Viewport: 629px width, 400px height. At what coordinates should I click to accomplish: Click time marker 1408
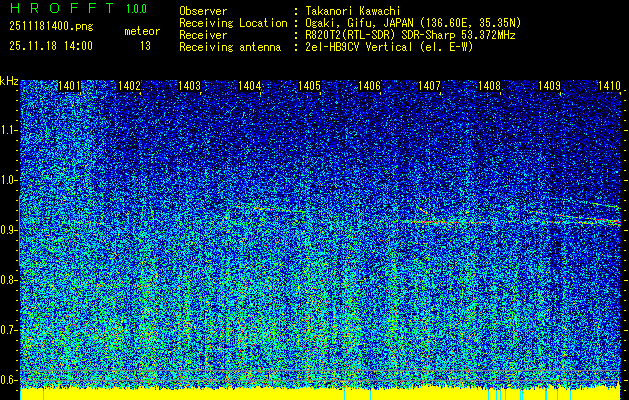tap(489, 86)
